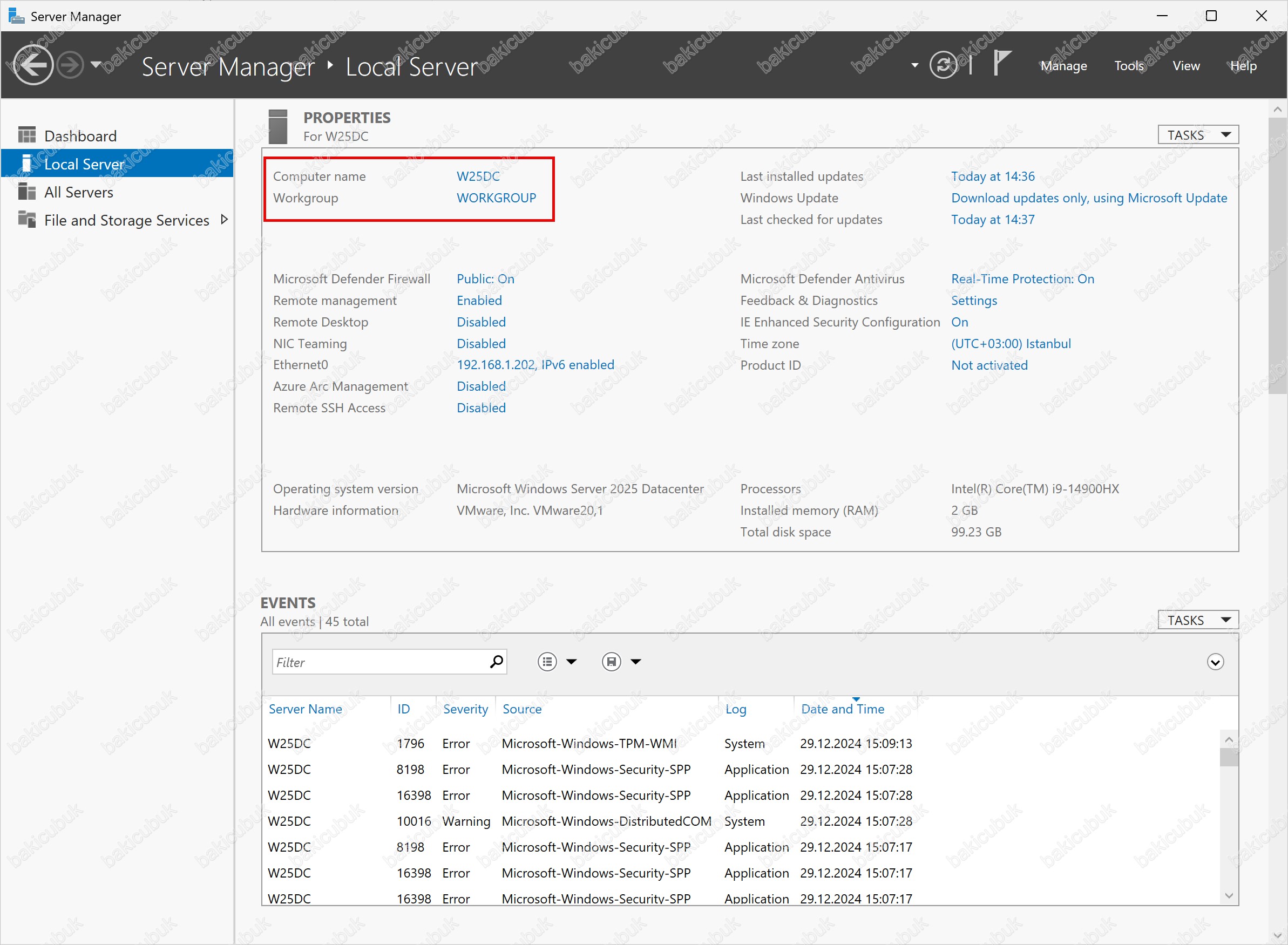Open the View menu
Viewport: 1288px width, 945px height.
click(1186, 66)
